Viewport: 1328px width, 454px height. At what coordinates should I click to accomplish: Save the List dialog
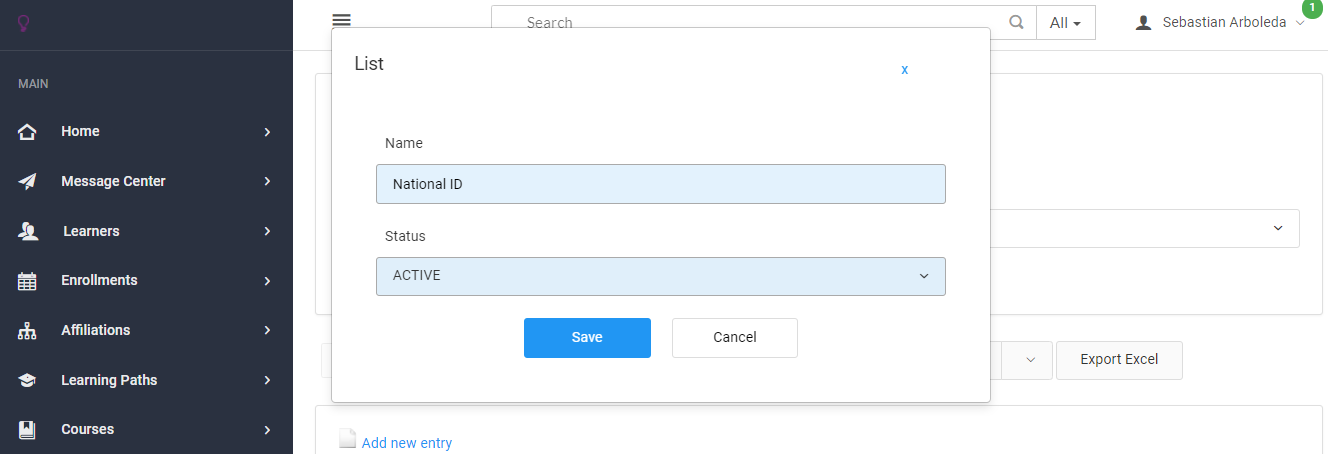tap(587, 338)
